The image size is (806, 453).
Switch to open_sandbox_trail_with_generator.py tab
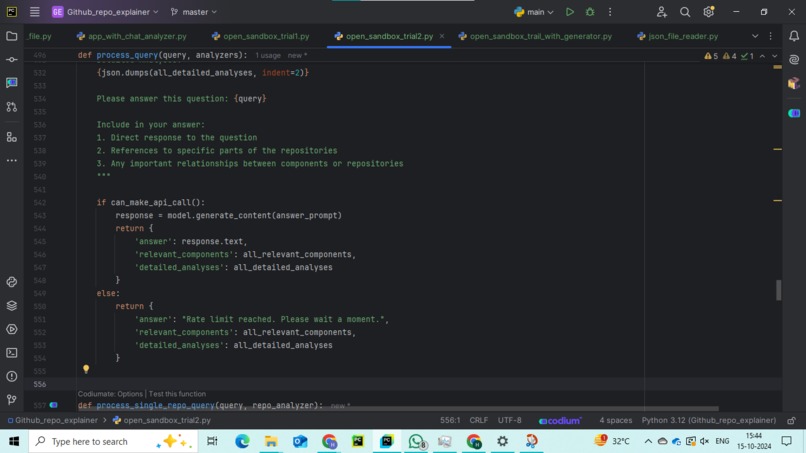point(535,37)
